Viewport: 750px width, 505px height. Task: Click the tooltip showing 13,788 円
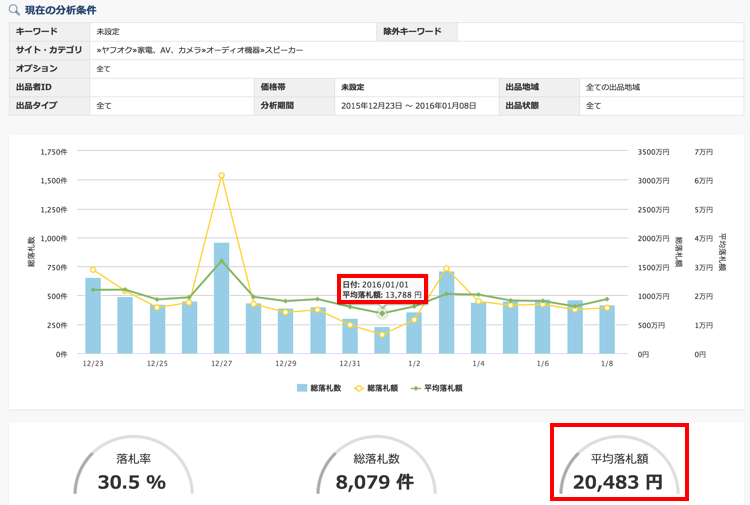[x=382, y=289]
